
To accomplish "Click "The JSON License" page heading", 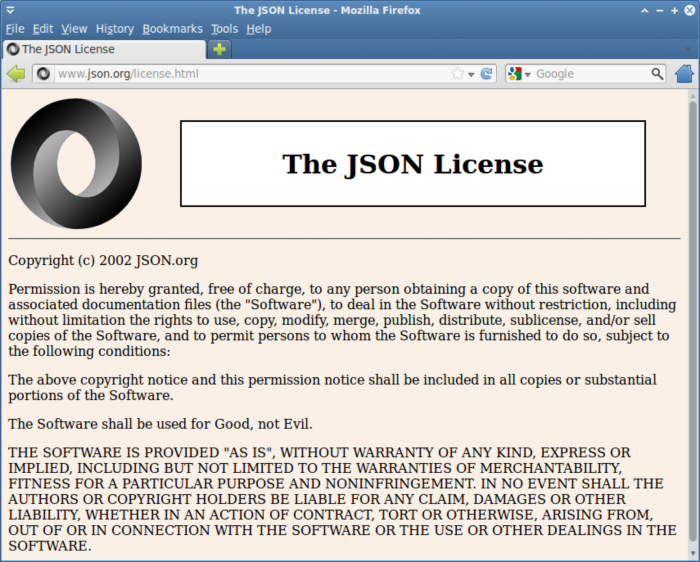I will (412, 164).
